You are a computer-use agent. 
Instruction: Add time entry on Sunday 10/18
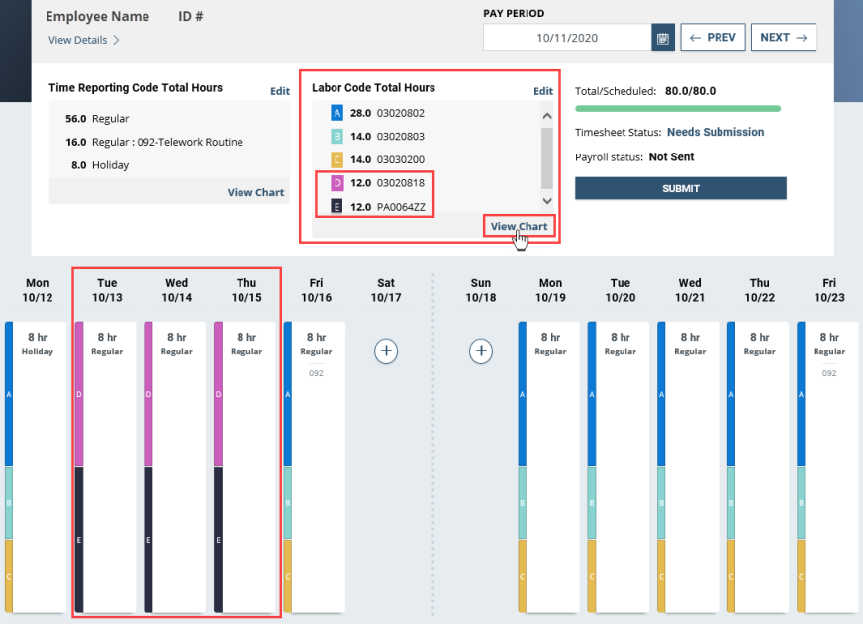point(481,351)
